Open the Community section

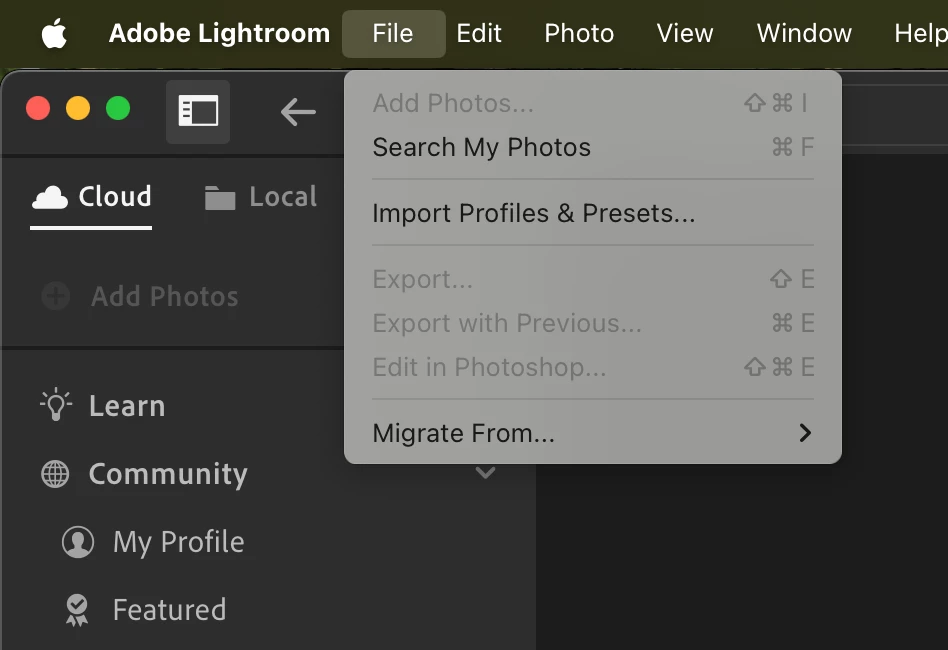(x=145, y=474)
